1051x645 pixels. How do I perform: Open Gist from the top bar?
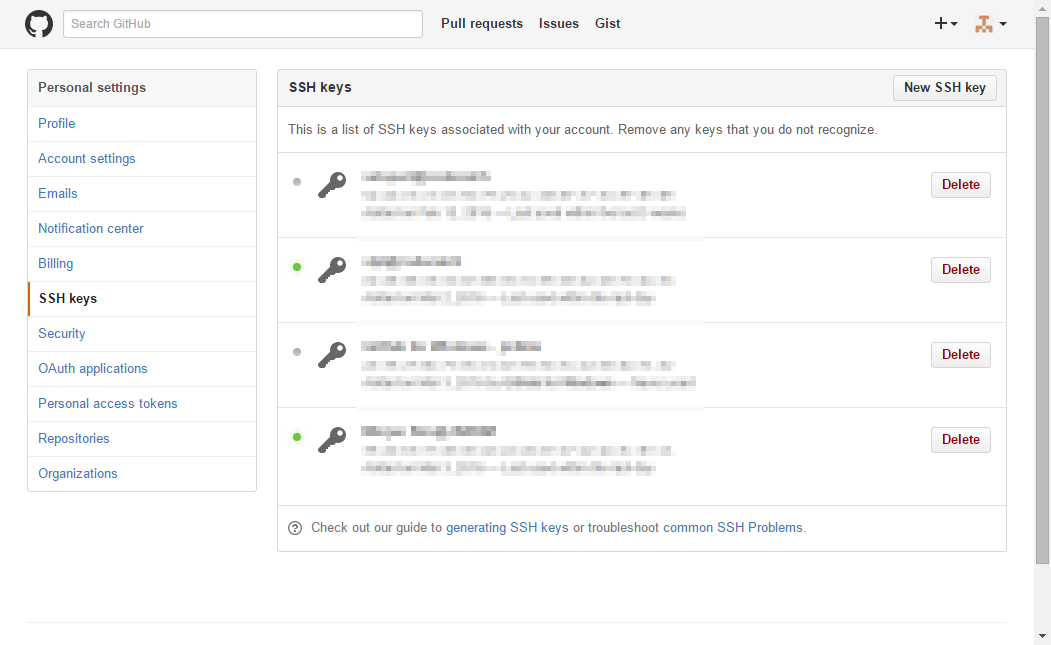(607, 23)
